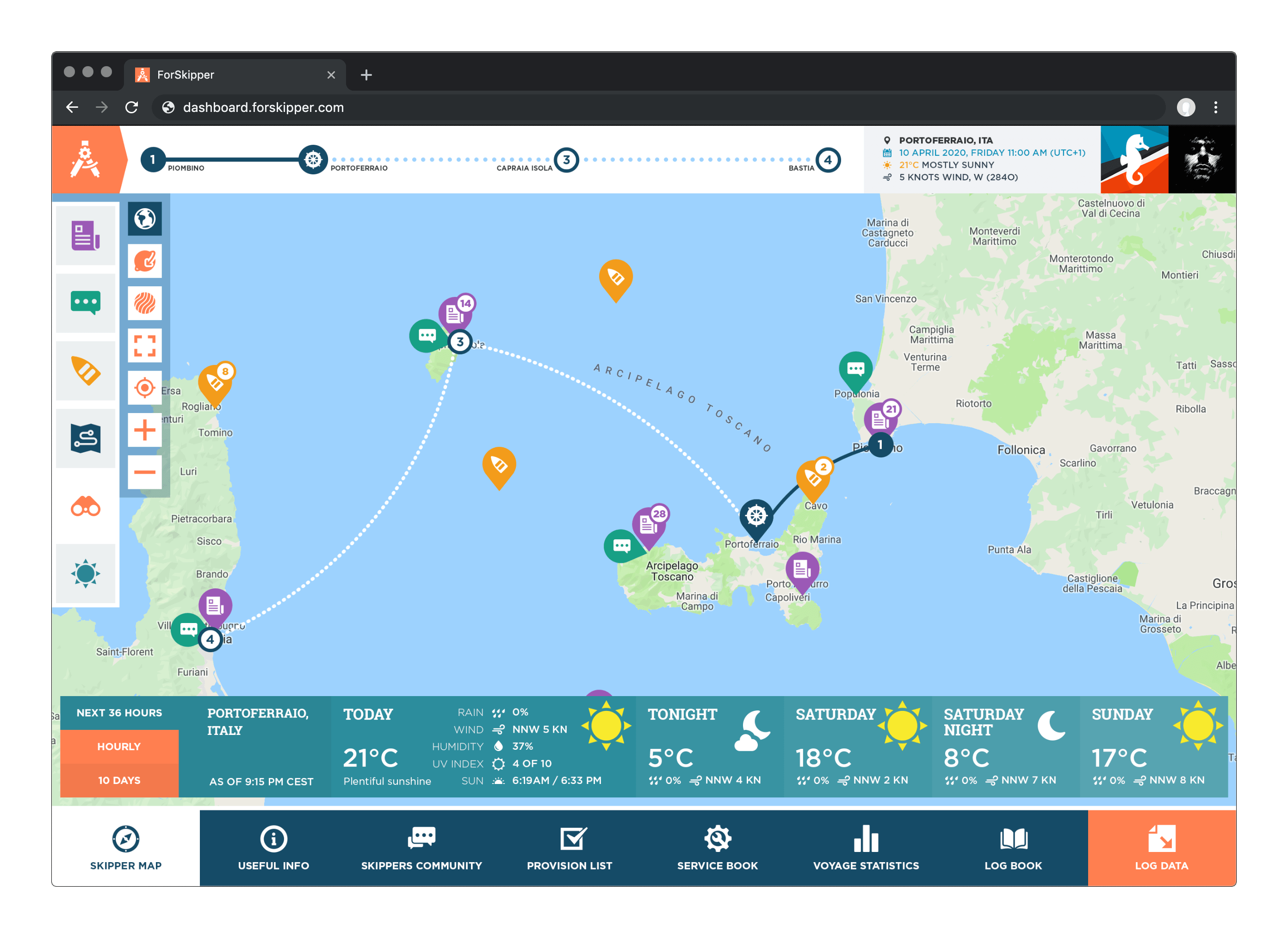Open the Skippers Community section
Image resolution: width=1288 pixels, height=938 pixels.
421,848
